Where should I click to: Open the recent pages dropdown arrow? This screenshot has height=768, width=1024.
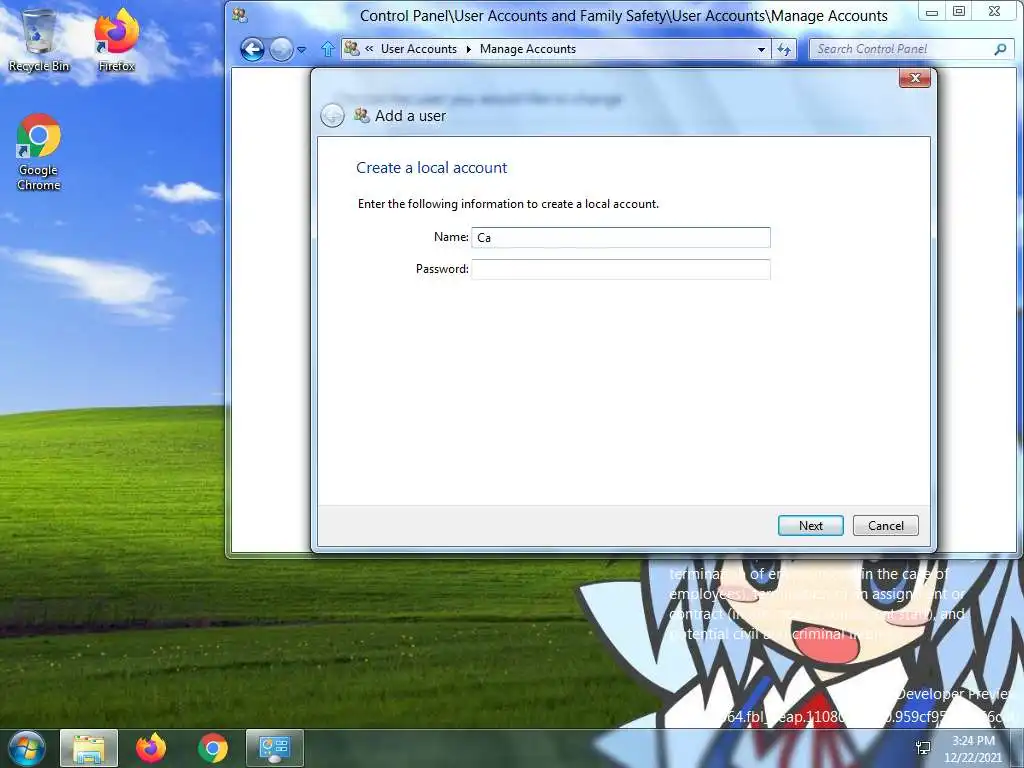click(302, 50)
